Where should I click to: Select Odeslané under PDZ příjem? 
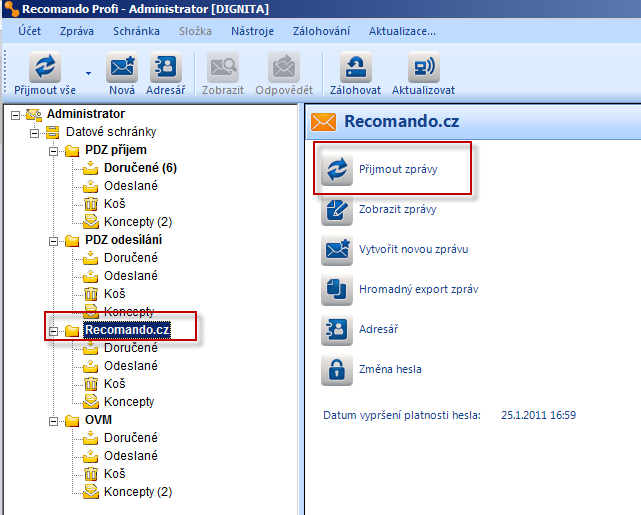[x=131, y=186]
